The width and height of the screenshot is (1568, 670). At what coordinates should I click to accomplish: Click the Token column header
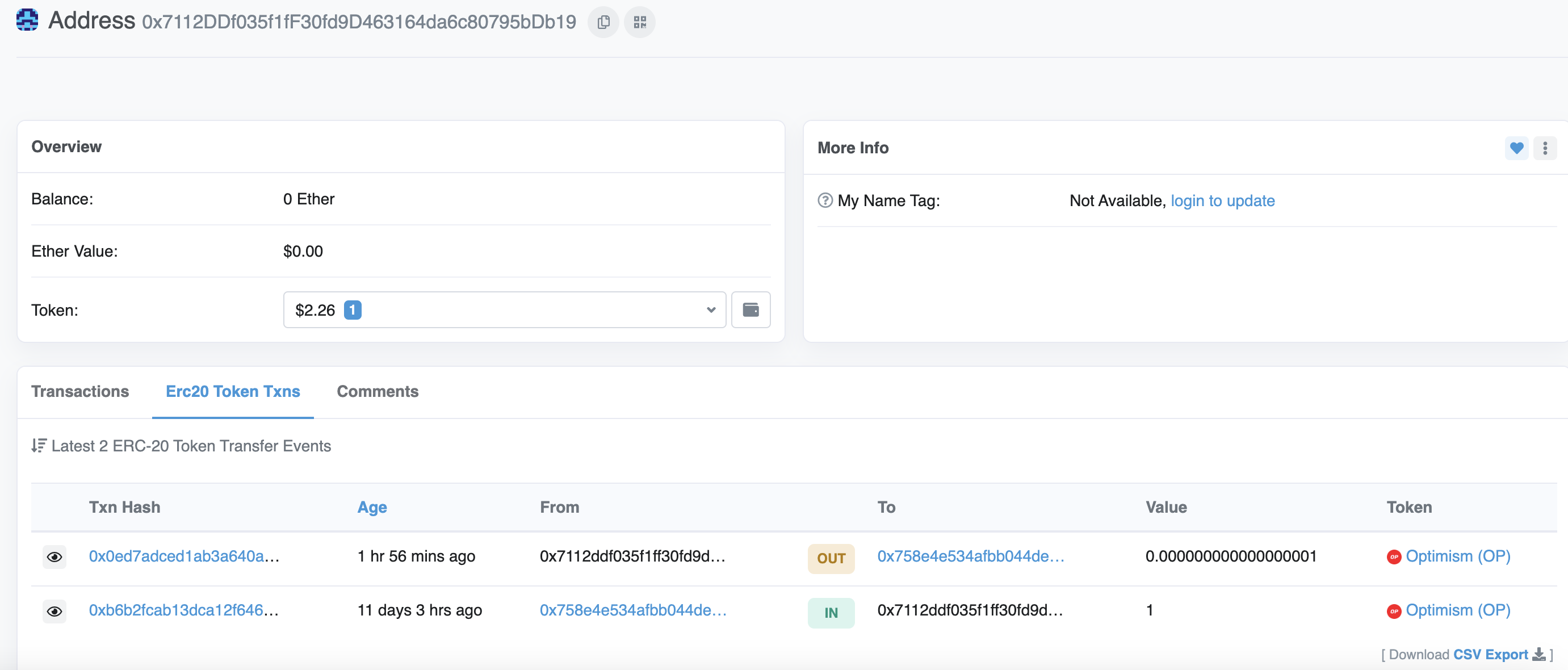pos(1409,507)
